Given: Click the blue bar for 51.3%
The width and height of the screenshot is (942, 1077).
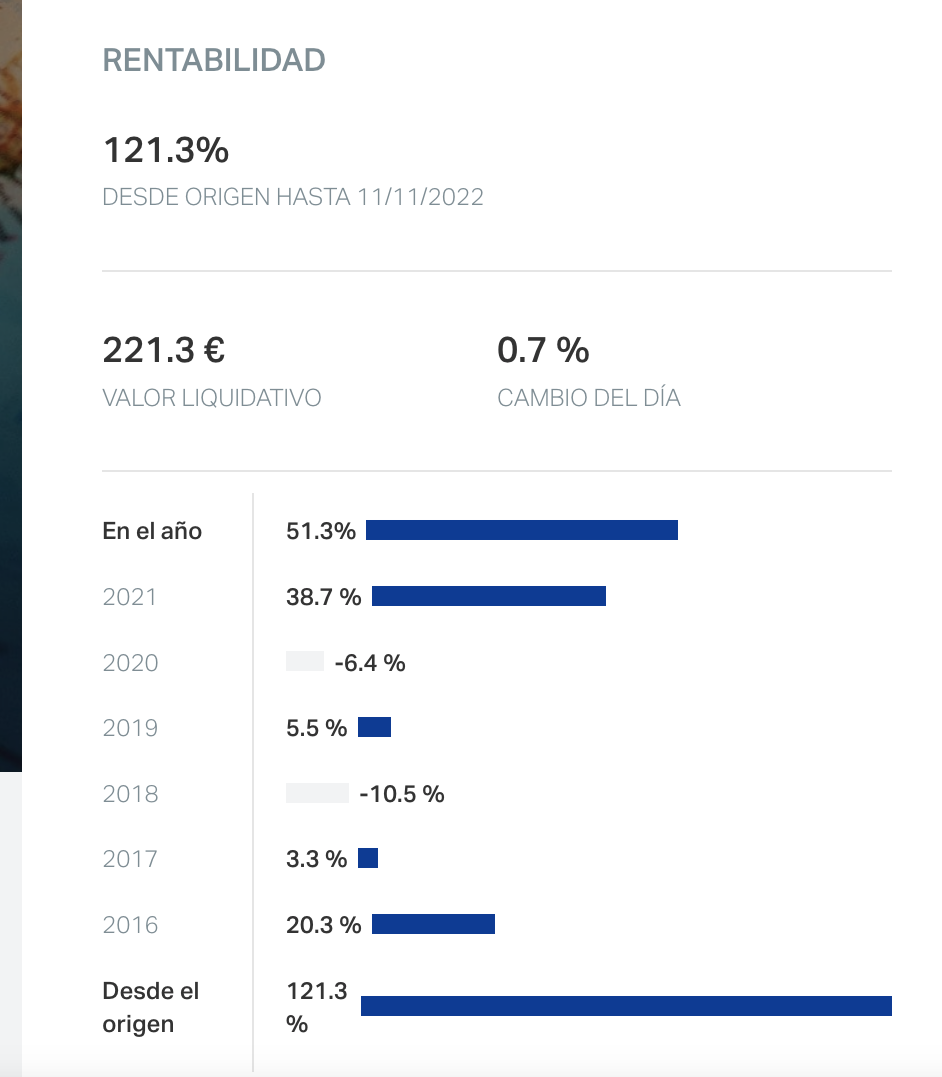Looking at the screenshot, I should [522, 531].
